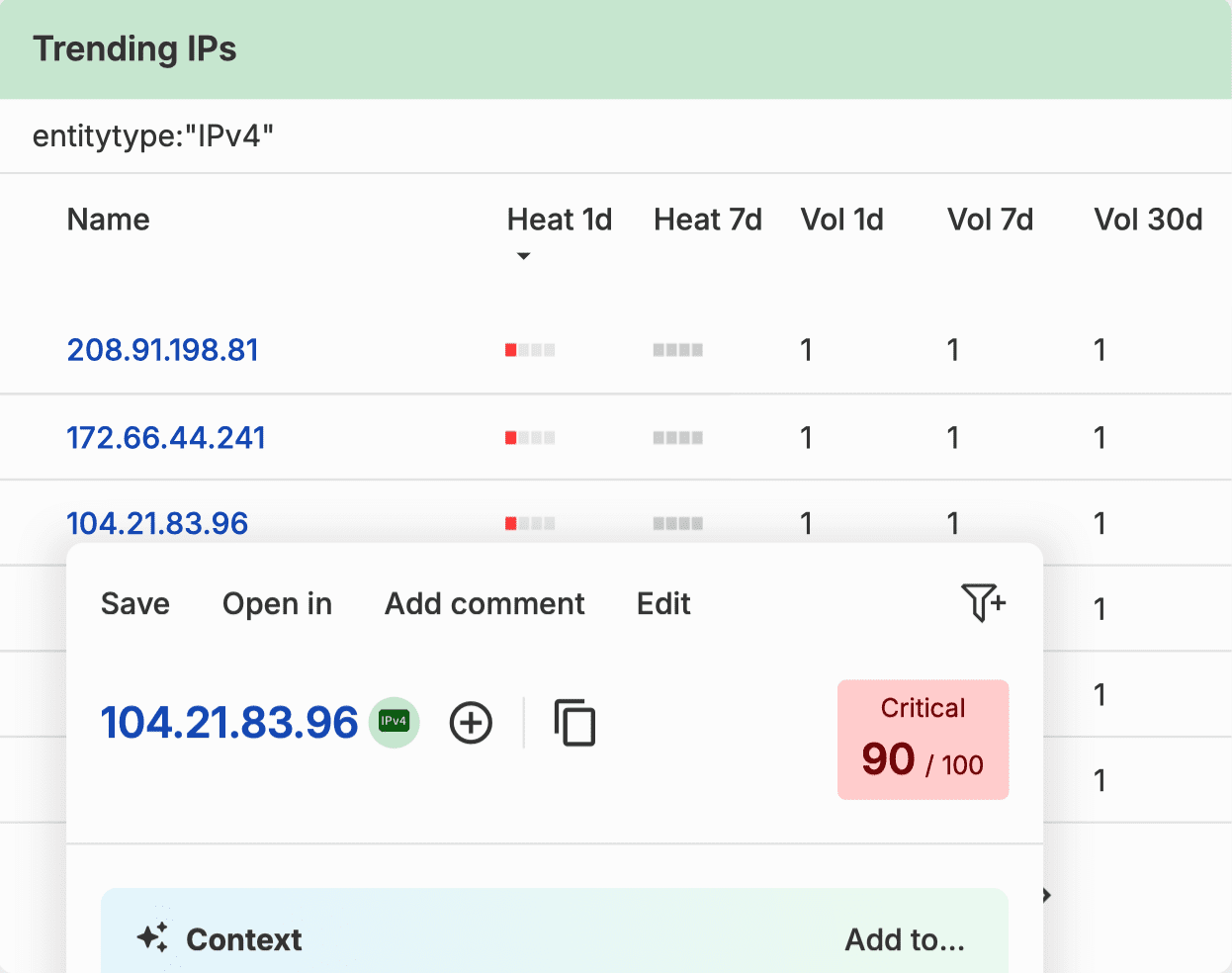Image resolution: width=1232 pixels, height=973 pixels.
Task: Open the 208.91.198.81 link
Action: (163, 350)
